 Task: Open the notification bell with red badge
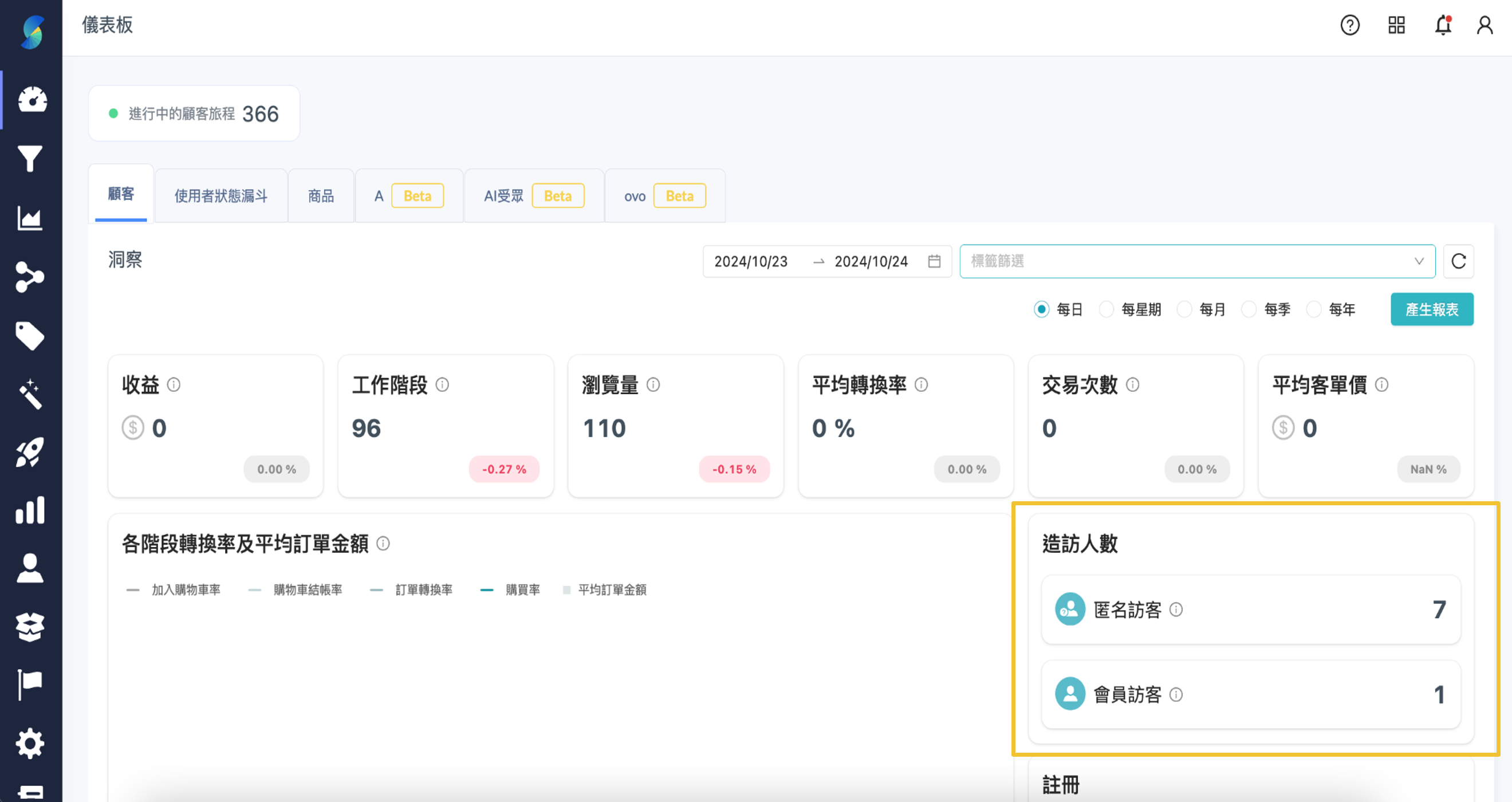point(1441,25)
